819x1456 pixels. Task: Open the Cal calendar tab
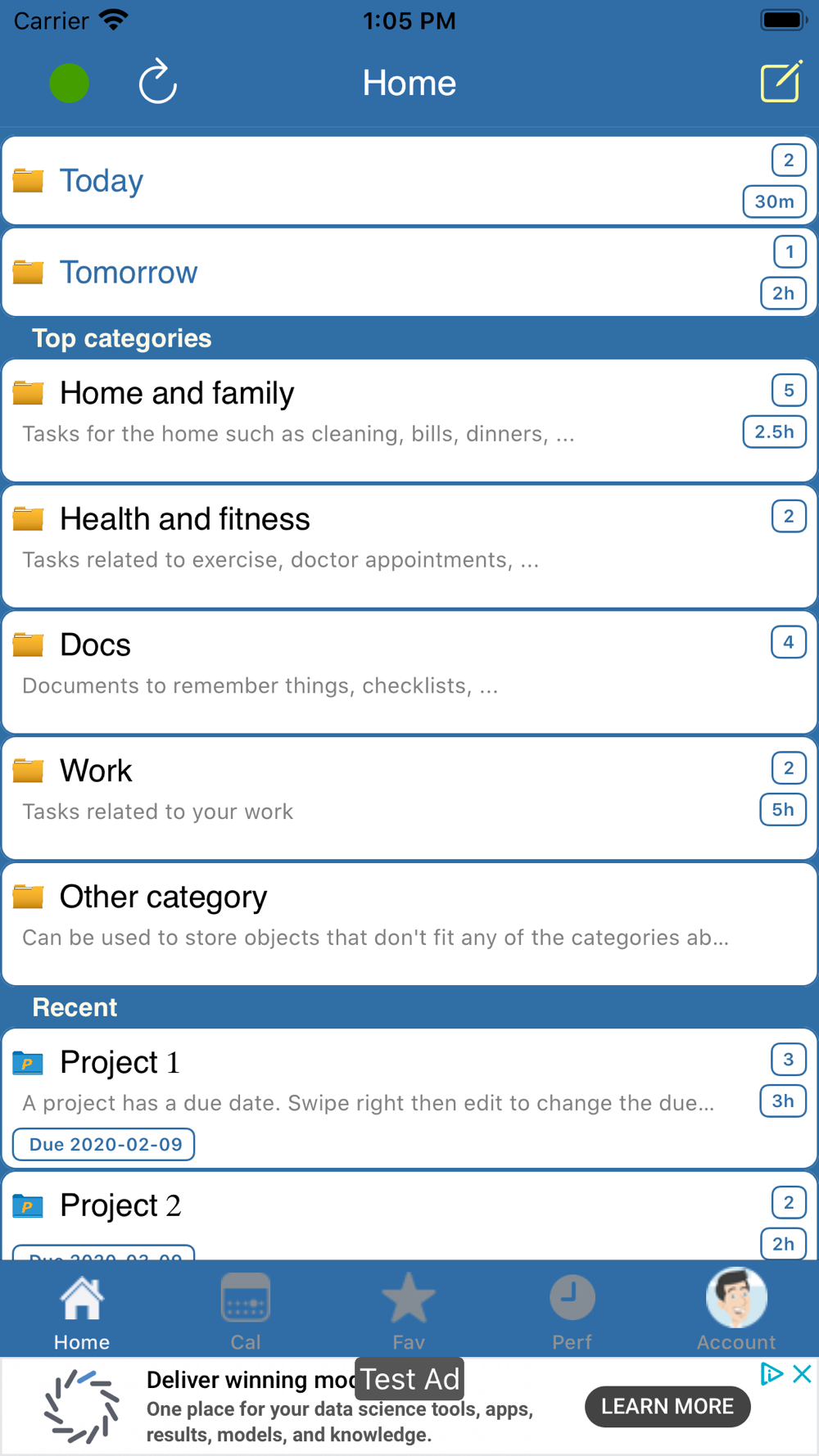click(246, 1309)
